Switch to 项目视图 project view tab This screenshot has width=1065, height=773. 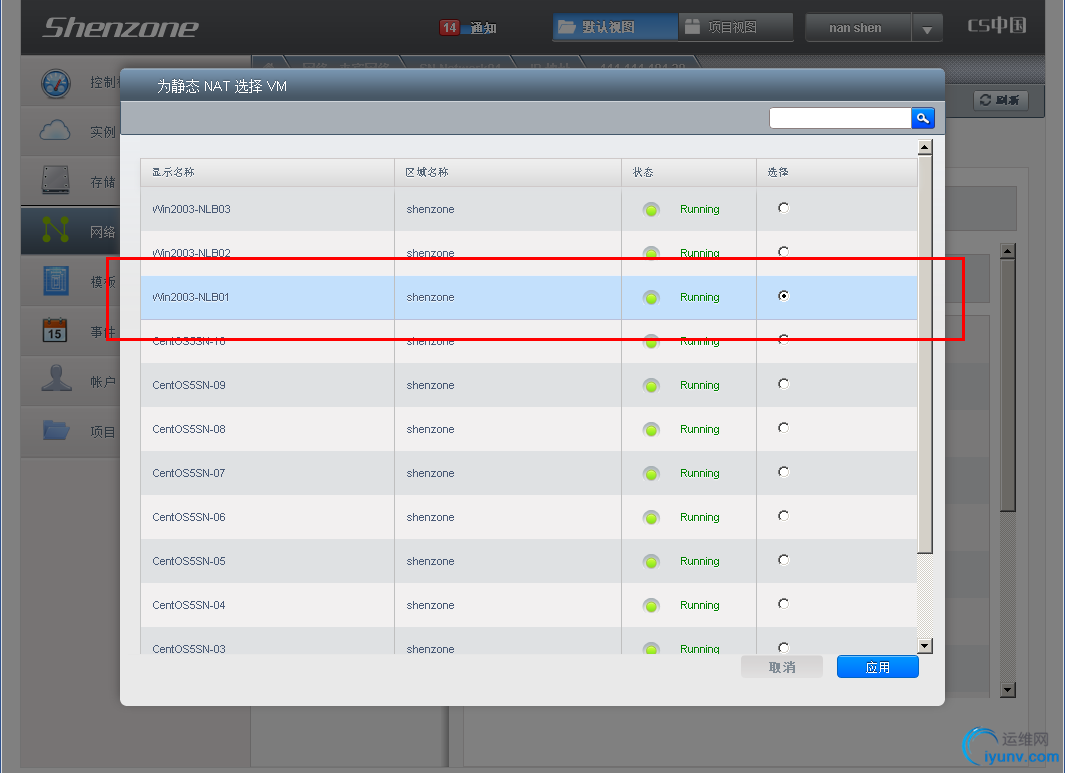736,27
